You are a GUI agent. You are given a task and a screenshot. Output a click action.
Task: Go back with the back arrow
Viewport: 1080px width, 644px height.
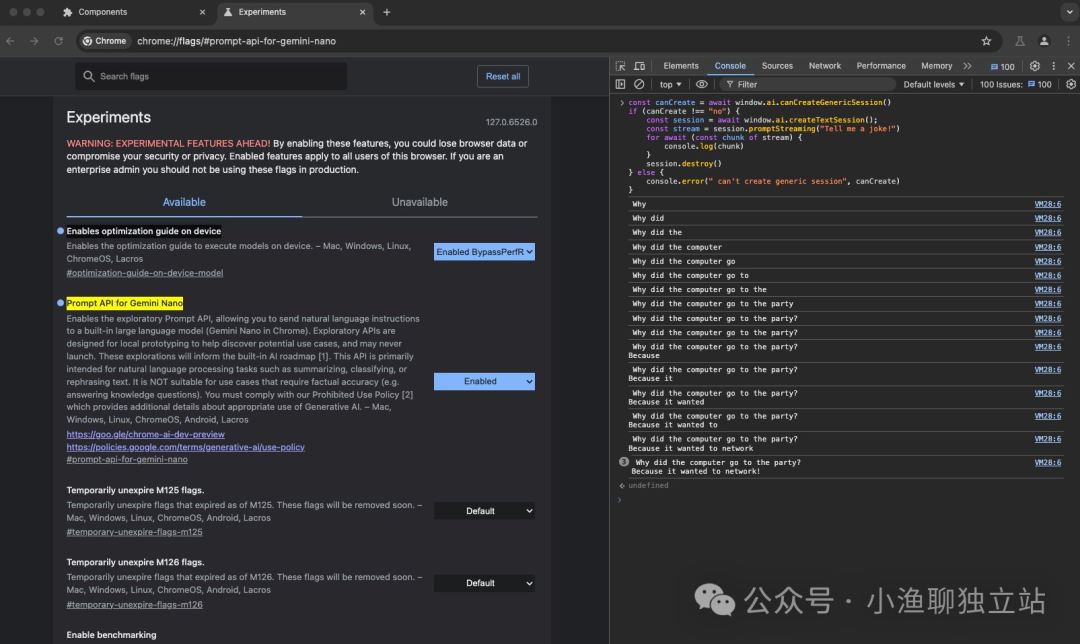[10, 41]
